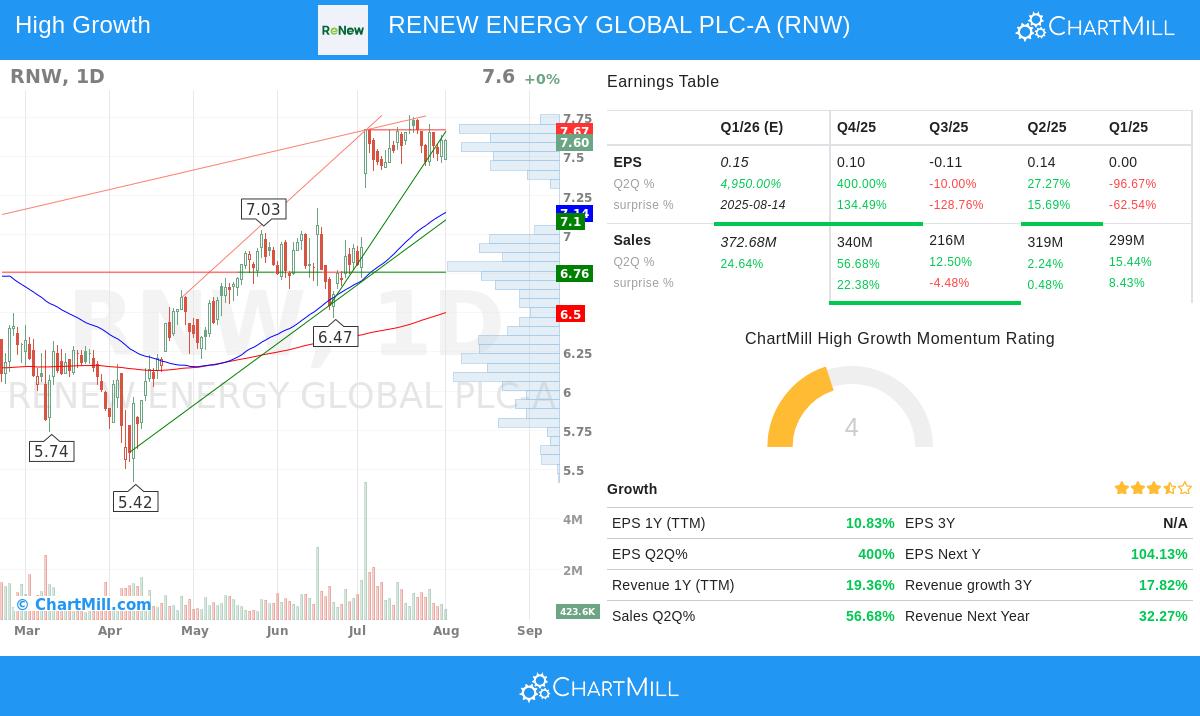Viewport: 1200px width, 716px height.
Task: Click the 10.83% EPS 1Y value
Action: (870, 523)
